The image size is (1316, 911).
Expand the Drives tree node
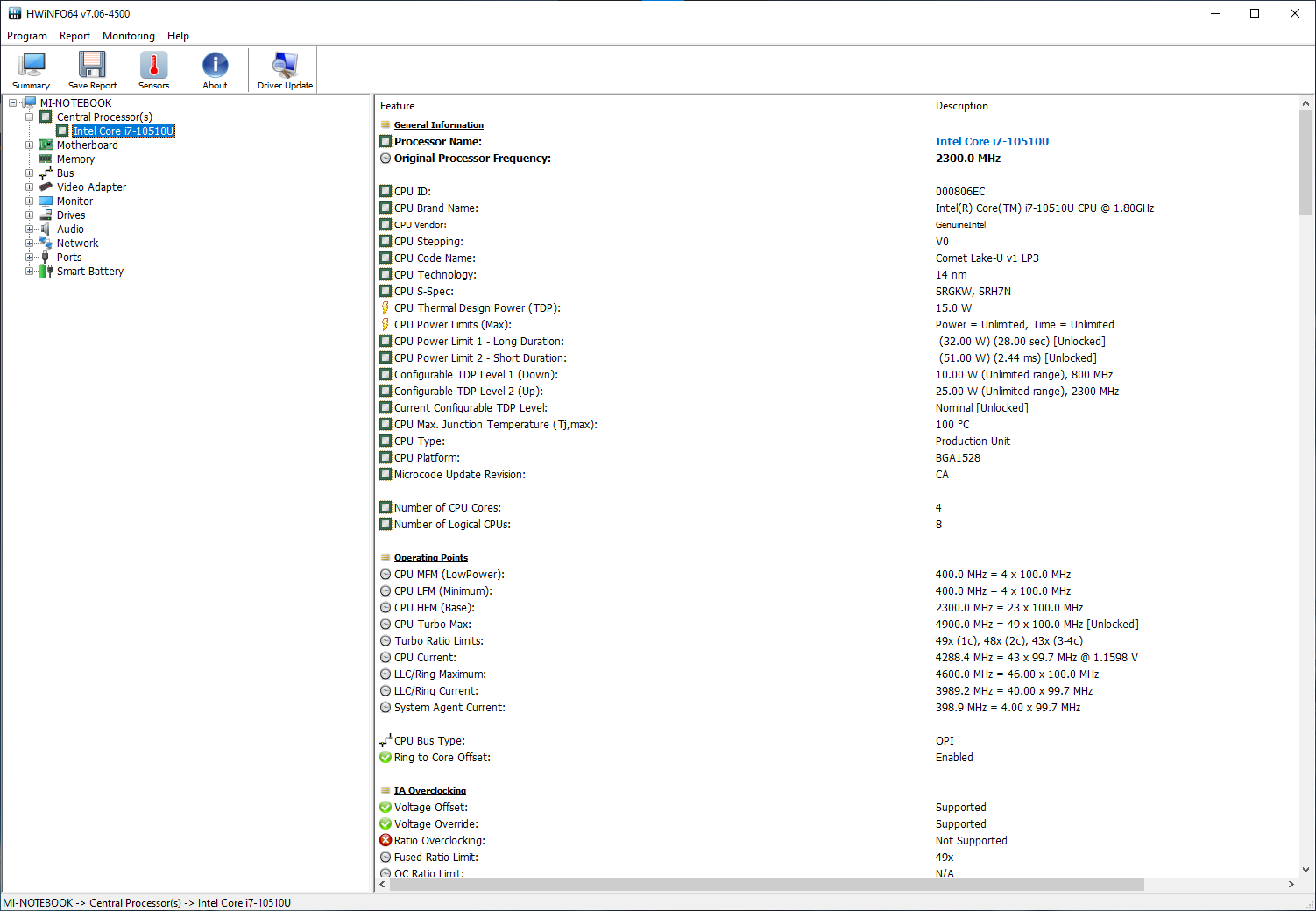(29, 215)
